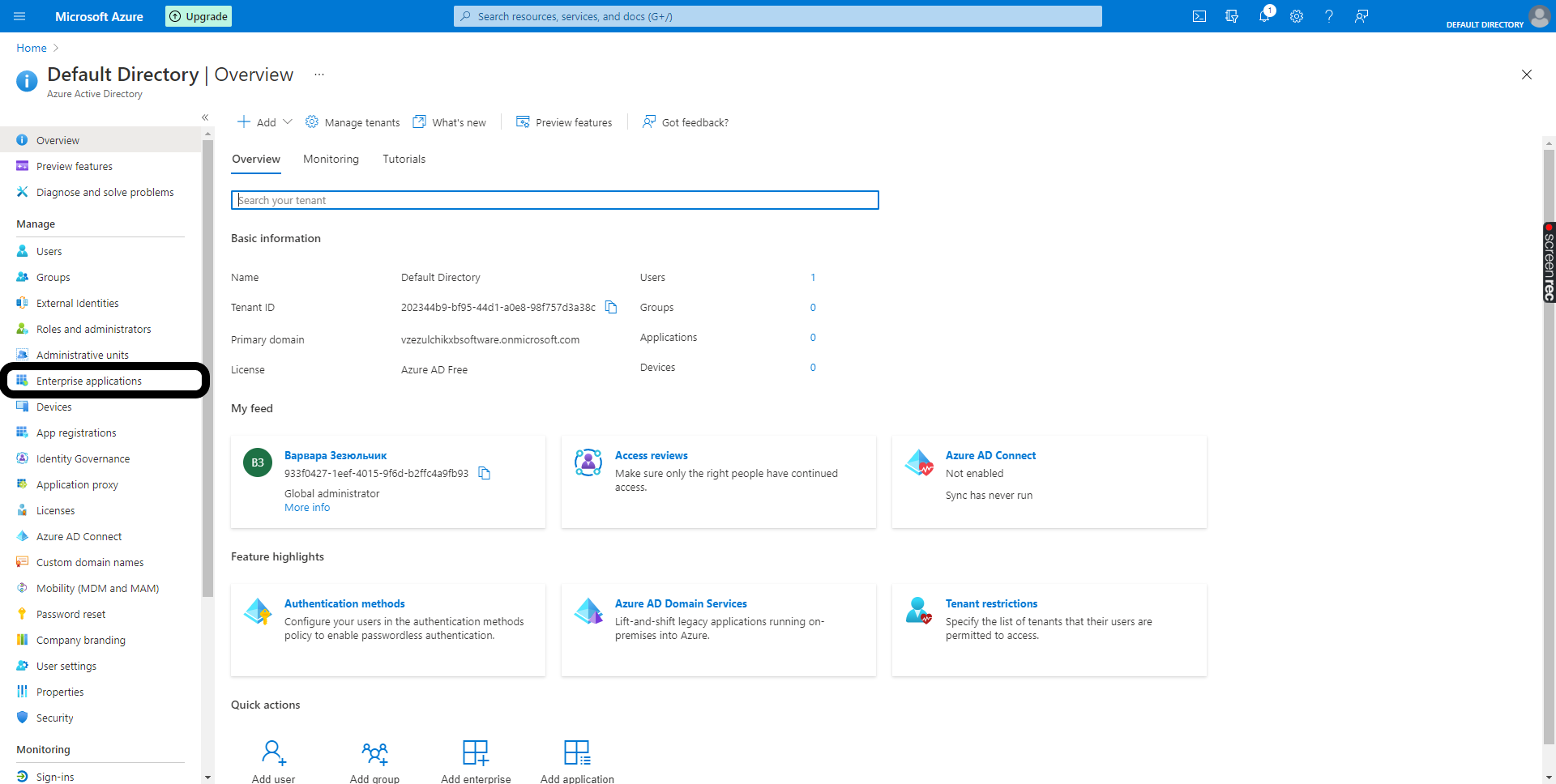Click the Upgrade button
1556x784 pixels.
coord(199,16)
